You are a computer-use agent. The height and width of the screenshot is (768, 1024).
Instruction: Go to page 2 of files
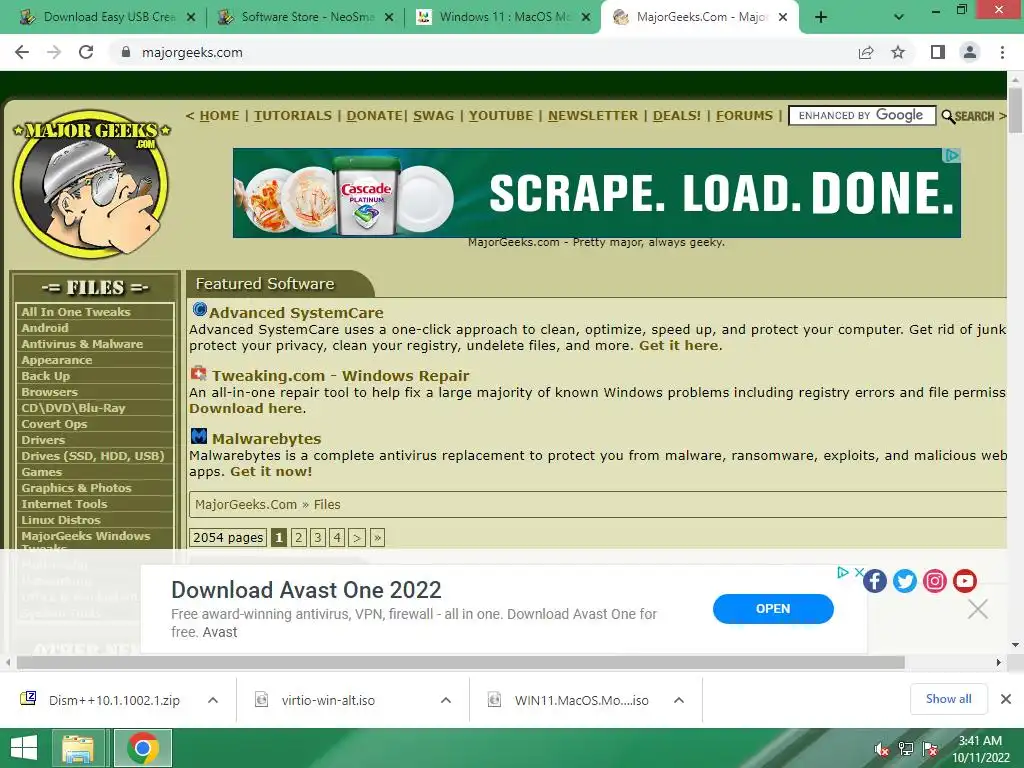pyautogui.click(x=298, y=537)
